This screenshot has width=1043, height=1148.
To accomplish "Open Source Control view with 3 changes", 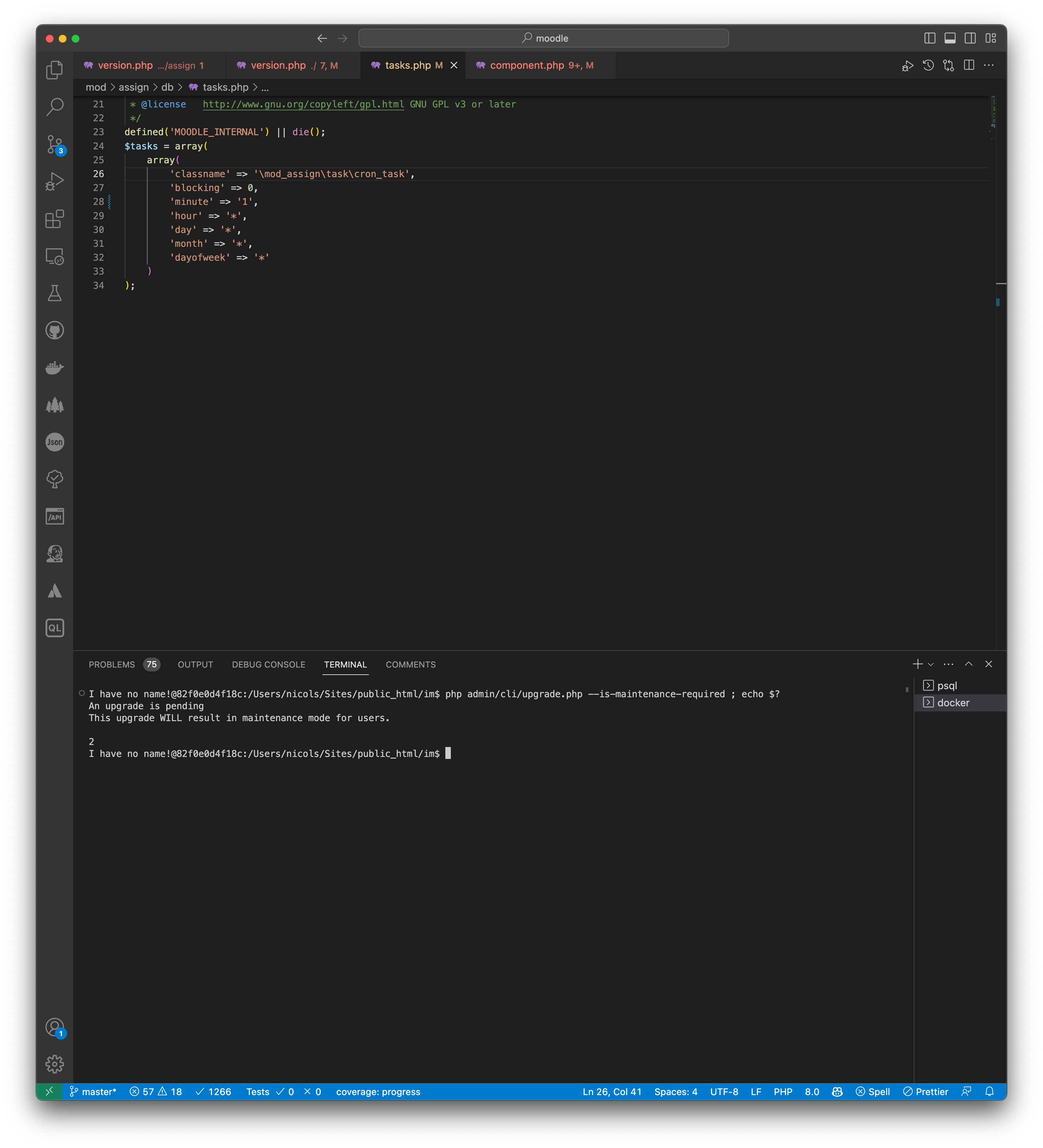I will 55,145.
